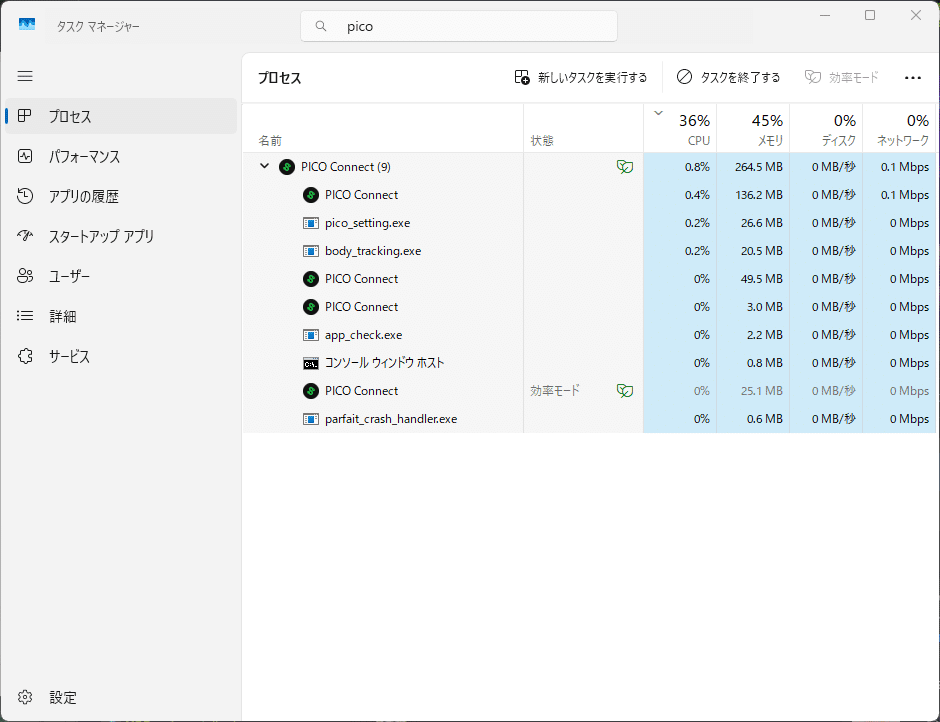This screenshot has width=940, height=722.
Task: Close the Task Manager window
Action: [915, 16]
